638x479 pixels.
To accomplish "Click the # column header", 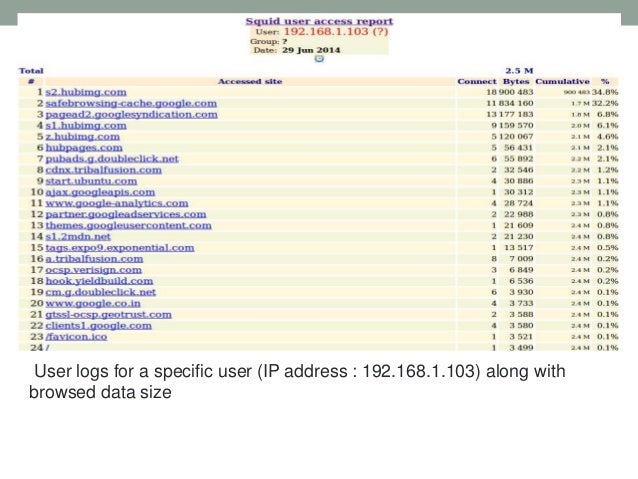I will (31, 81).
